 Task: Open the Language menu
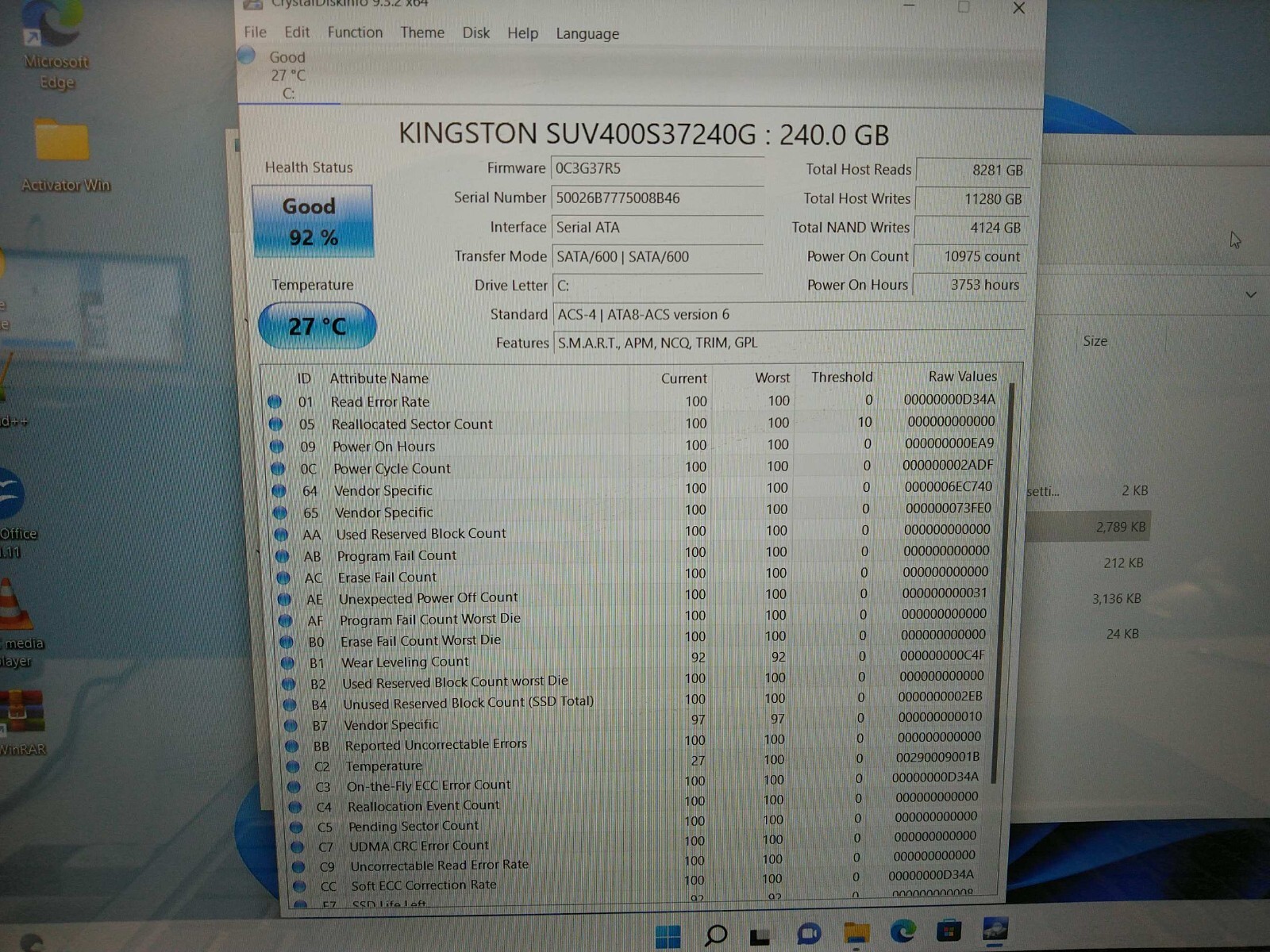pos(587,33)
